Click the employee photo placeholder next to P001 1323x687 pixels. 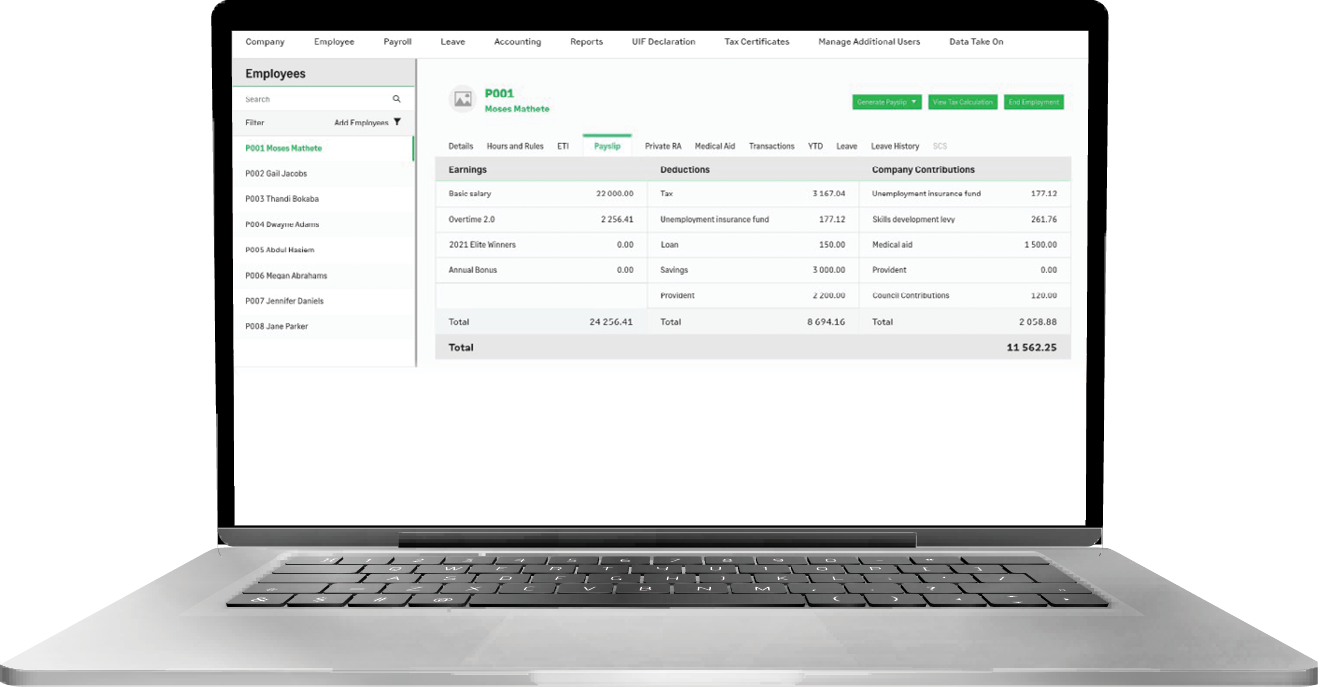461,99
